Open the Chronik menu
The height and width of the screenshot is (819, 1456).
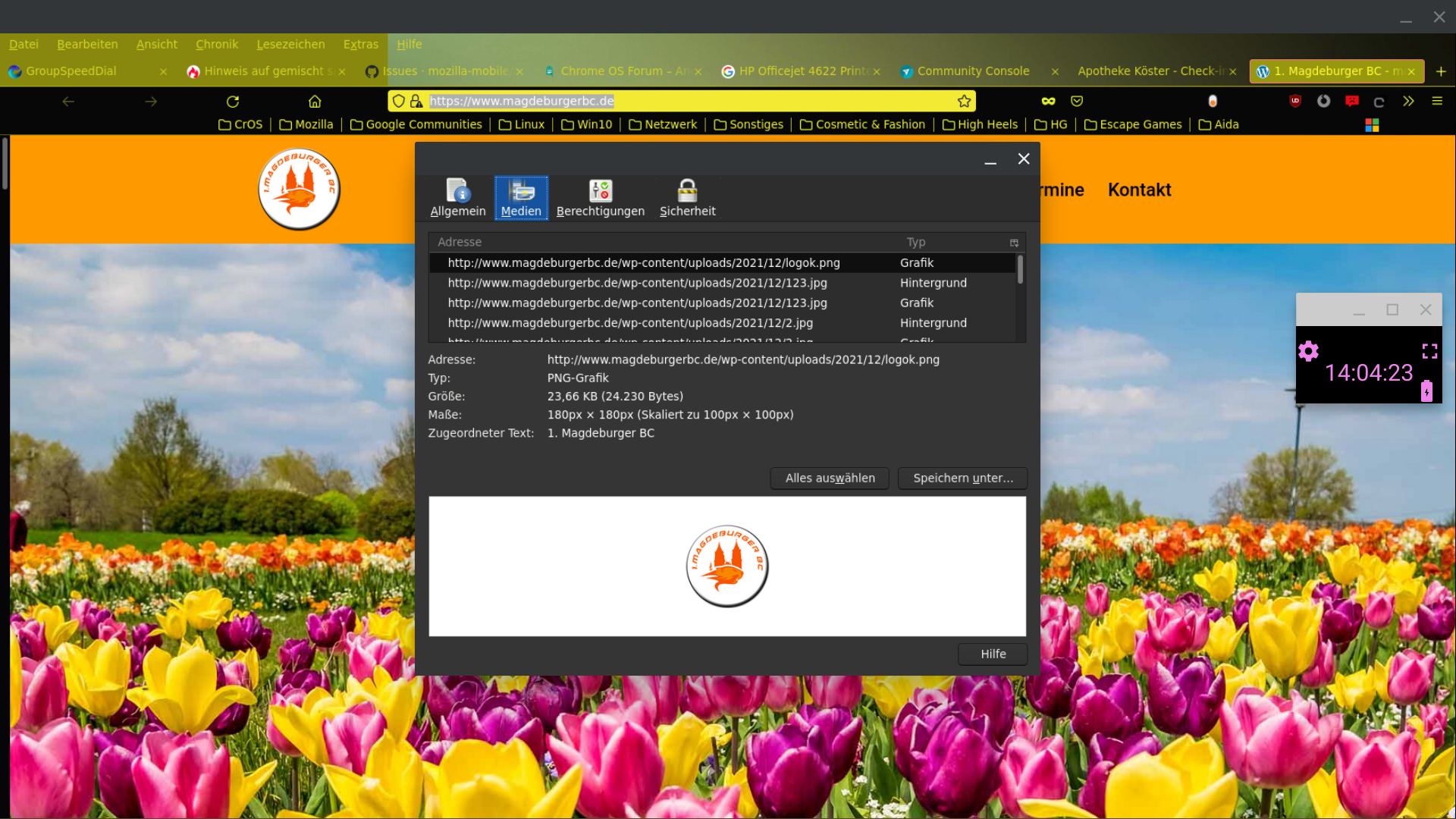point(216,44)
